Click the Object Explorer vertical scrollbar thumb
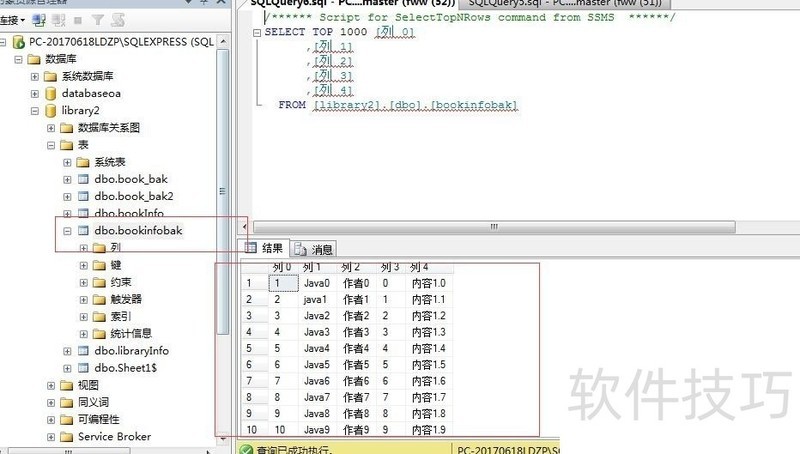 [x=222, y=191]
